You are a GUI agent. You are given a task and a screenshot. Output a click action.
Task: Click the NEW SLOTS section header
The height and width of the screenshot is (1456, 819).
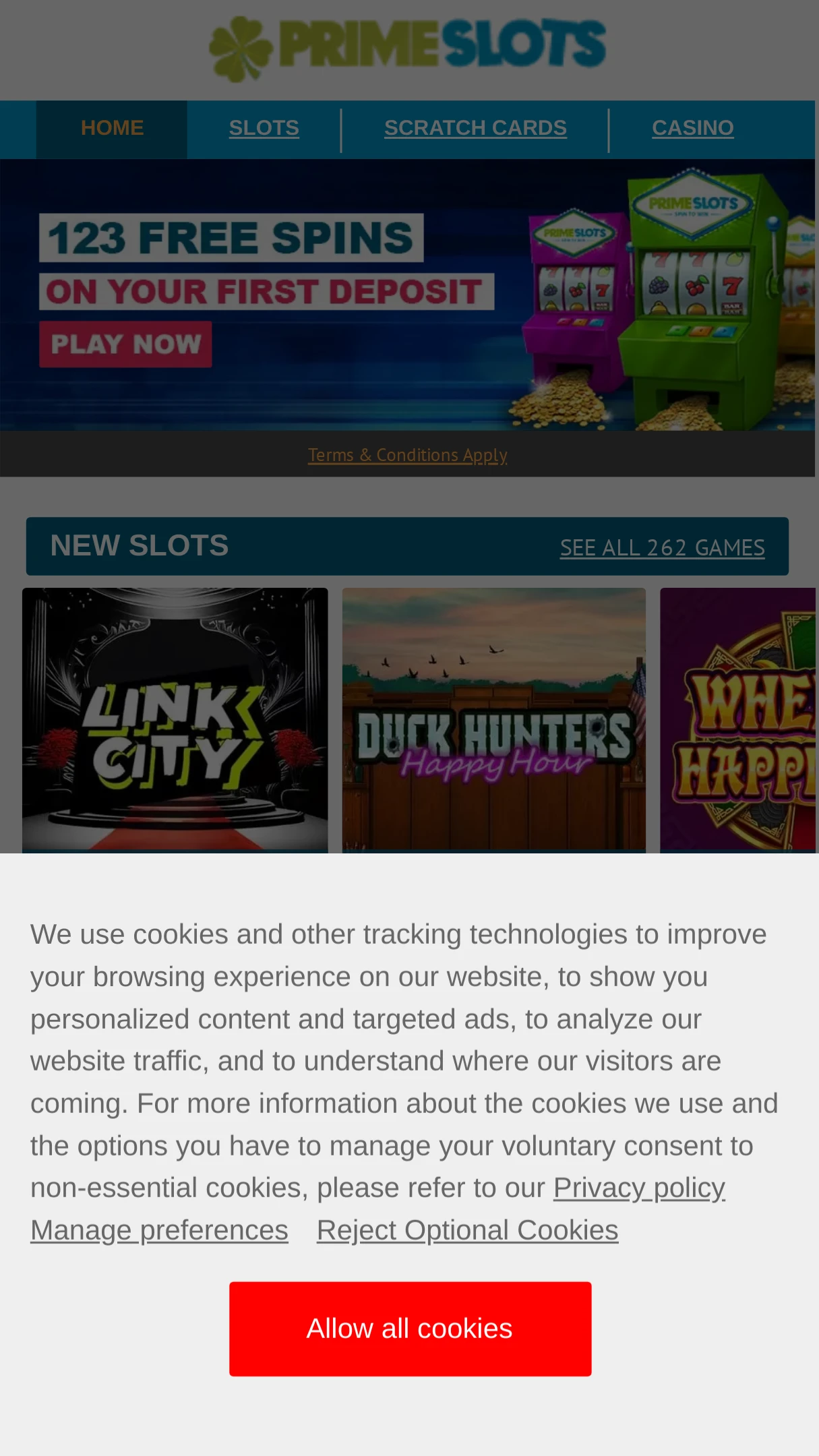139,546
